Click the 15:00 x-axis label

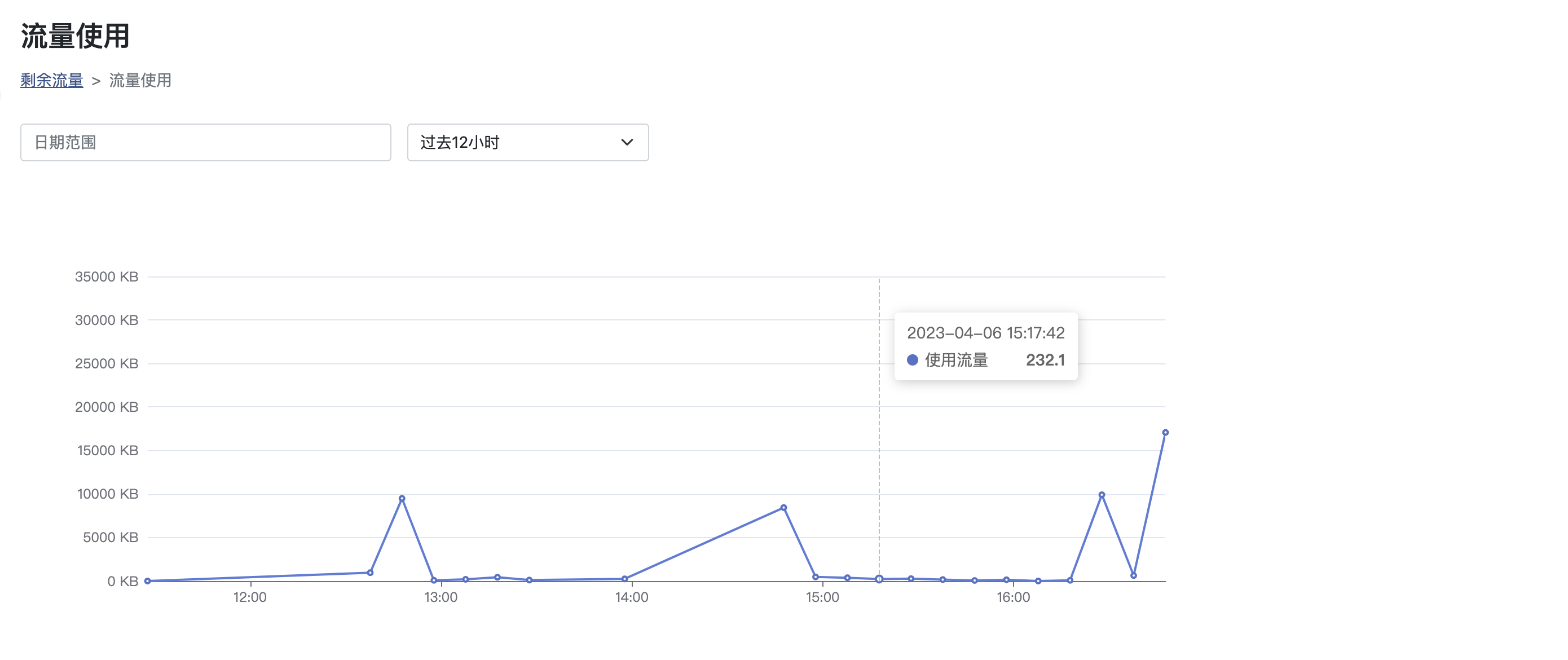tap(822, 597)
